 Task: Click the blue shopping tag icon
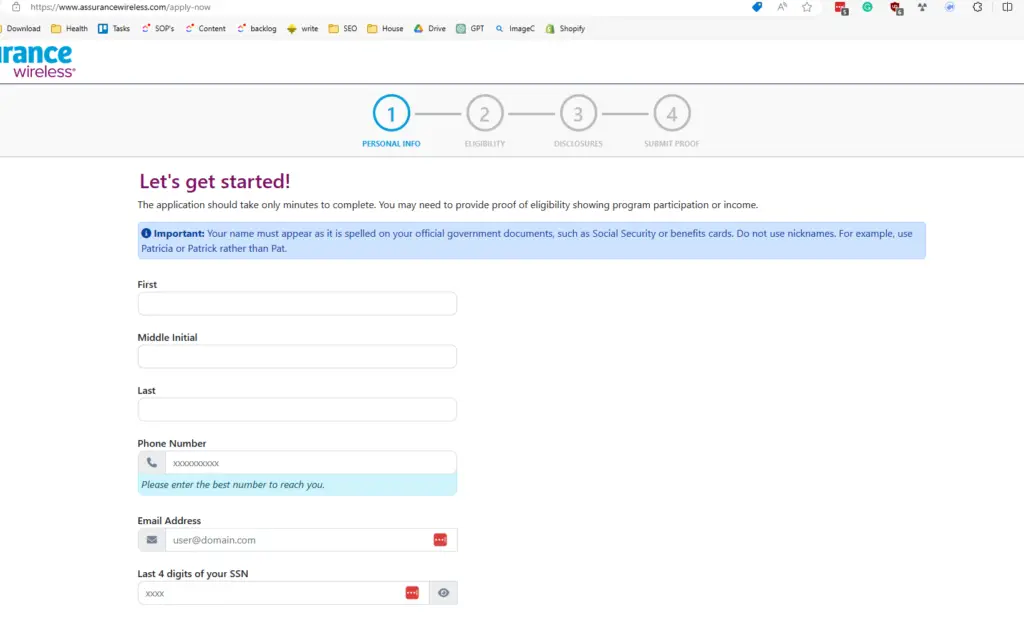pyautogui.click(x=757, y=7)
